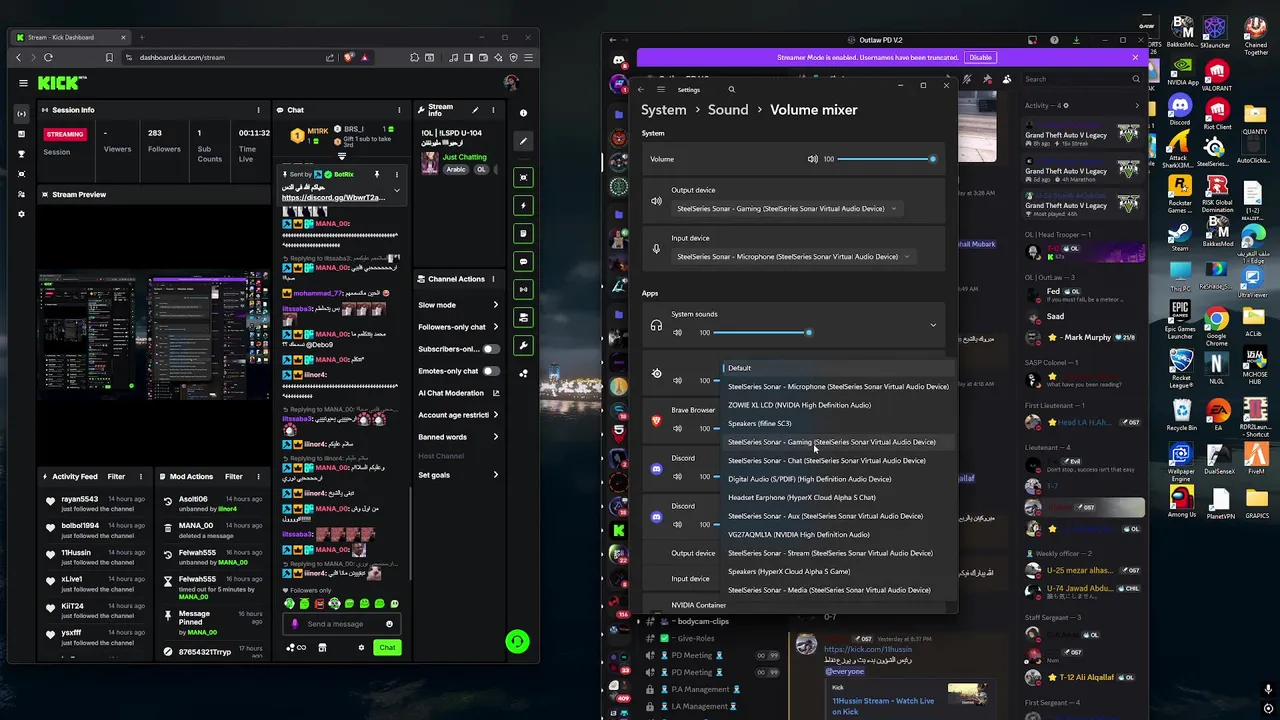The image size is (1280, 720).
Task: Open Epic Games Launcher desktop icon
Action: pyautogui.click(x=1180, y=320)
